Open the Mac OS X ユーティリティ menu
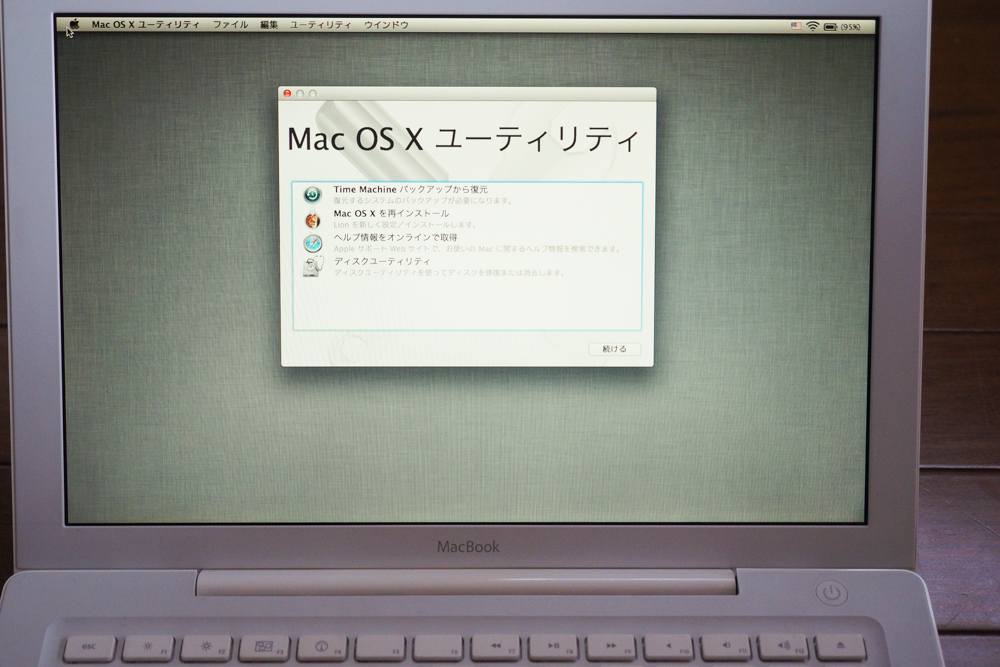This screenshot has width=1000, height=667. tap(145, 25)
